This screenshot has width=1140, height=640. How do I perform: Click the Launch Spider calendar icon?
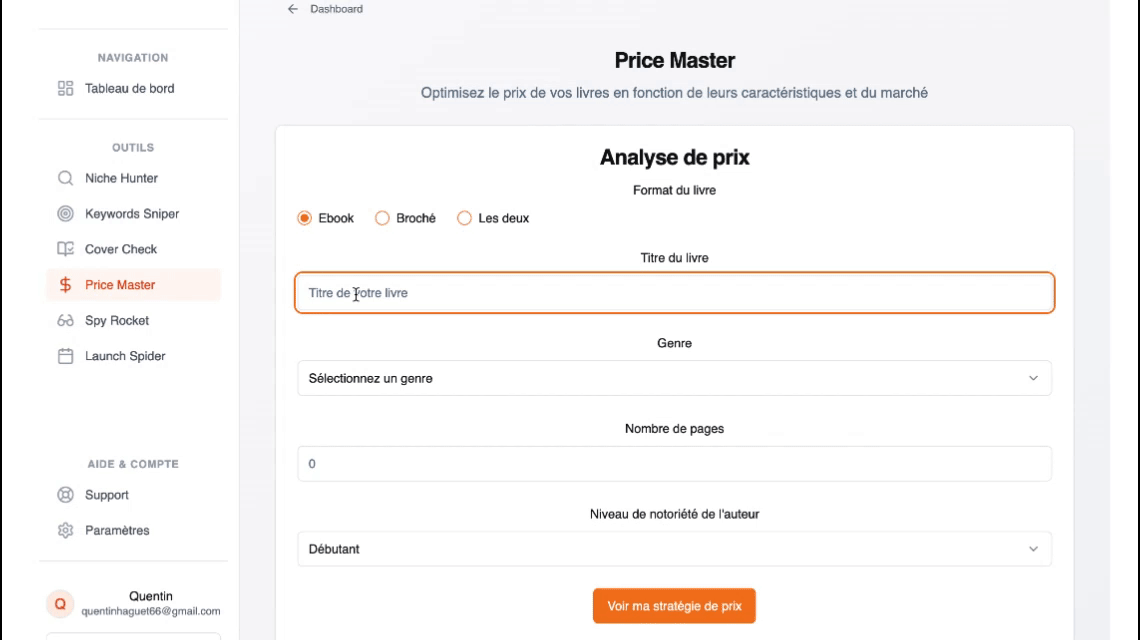click(65, 356)
